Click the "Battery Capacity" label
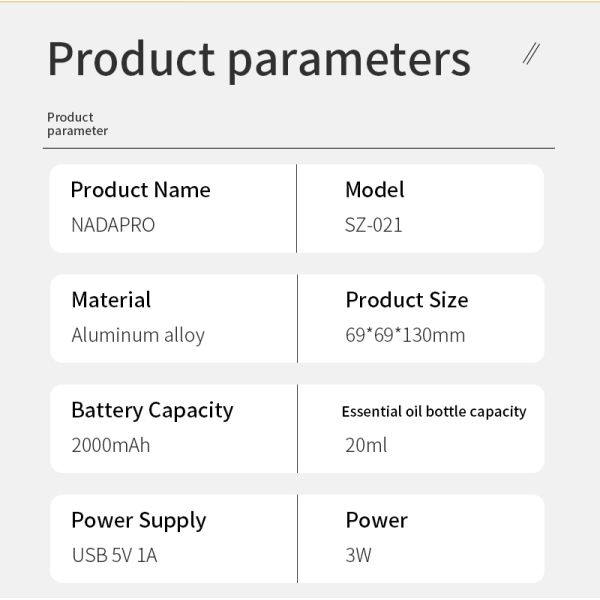The width and height of the screenshot is (600, 600). 152,410
